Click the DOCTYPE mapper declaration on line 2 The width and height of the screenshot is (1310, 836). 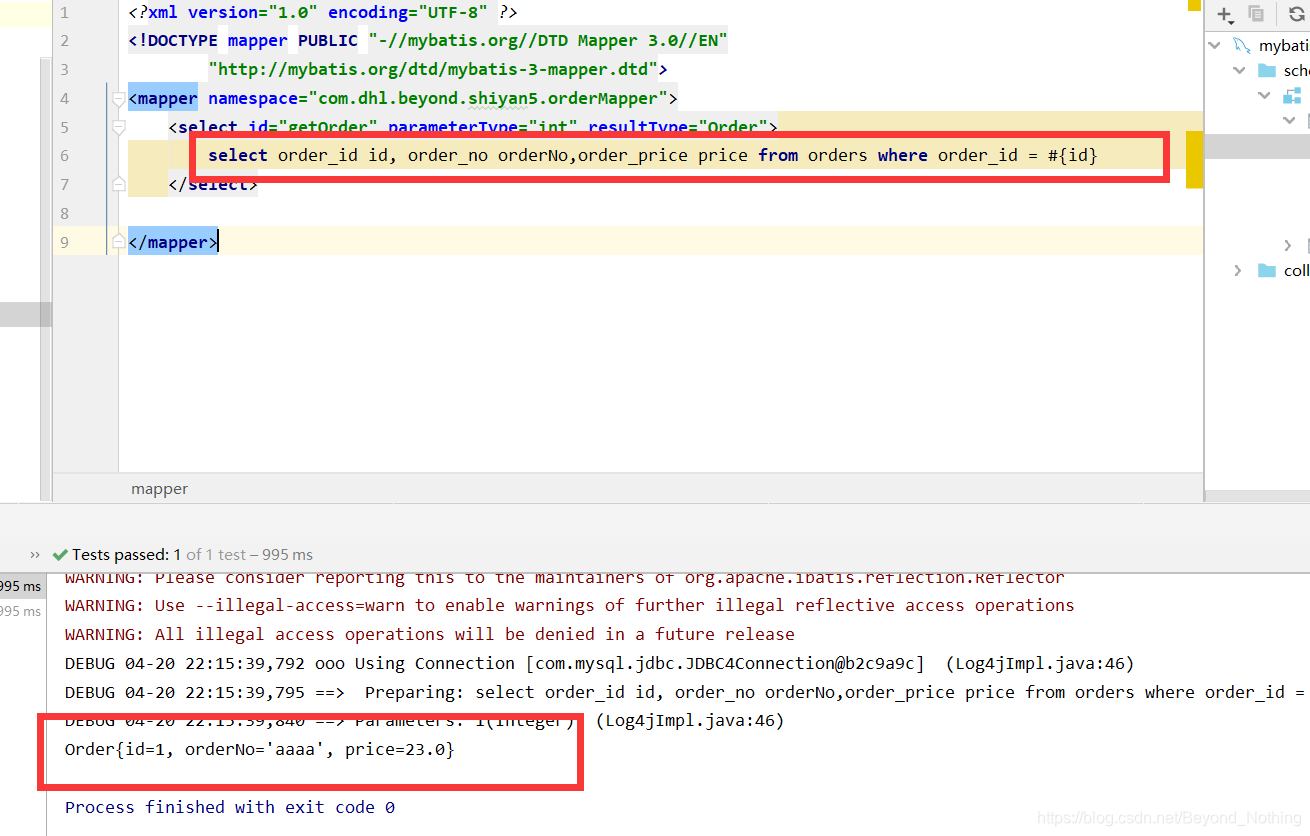pos(428,41)
